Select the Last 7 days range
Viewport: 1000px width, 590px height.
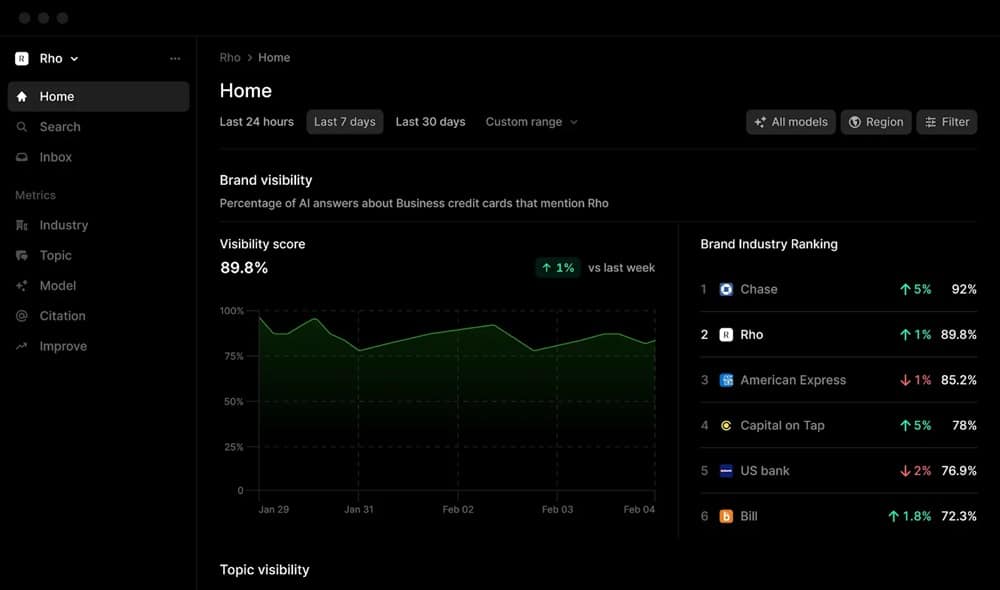pos(344,122)
